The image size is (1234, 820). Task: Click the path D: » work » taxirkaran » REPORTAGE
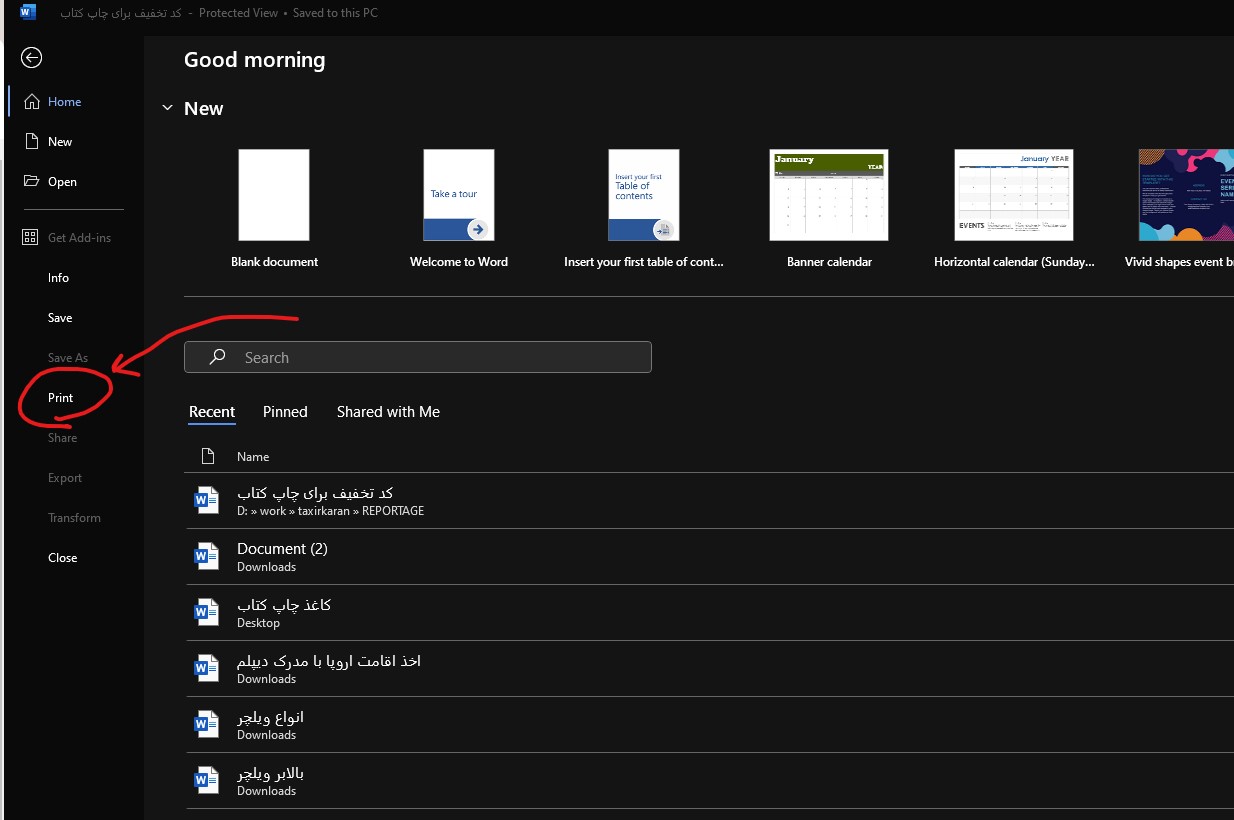pyautogui.click(x=330, y=511)
